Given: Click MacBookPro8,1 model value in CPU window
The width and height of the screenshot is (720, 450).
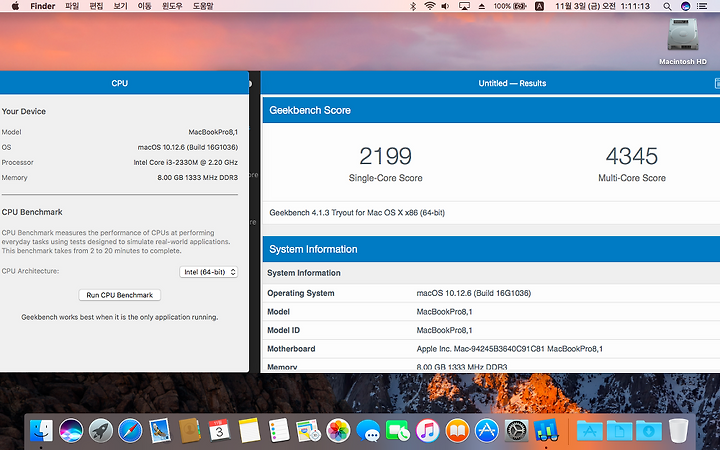Looking at the screenshot, I should pyautogui.click(x=213, y=132).
